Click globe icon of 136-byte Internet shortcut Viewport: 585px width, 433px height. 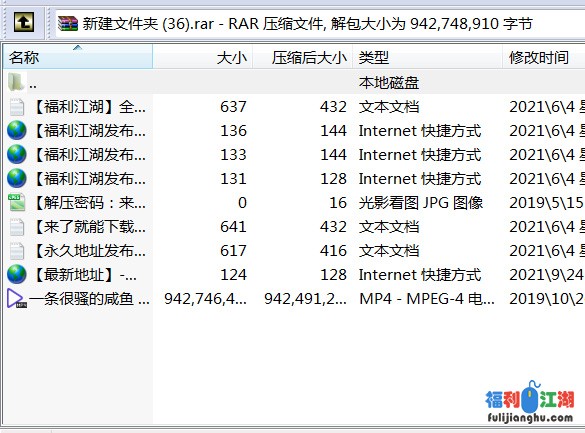(x=17, y=131)
